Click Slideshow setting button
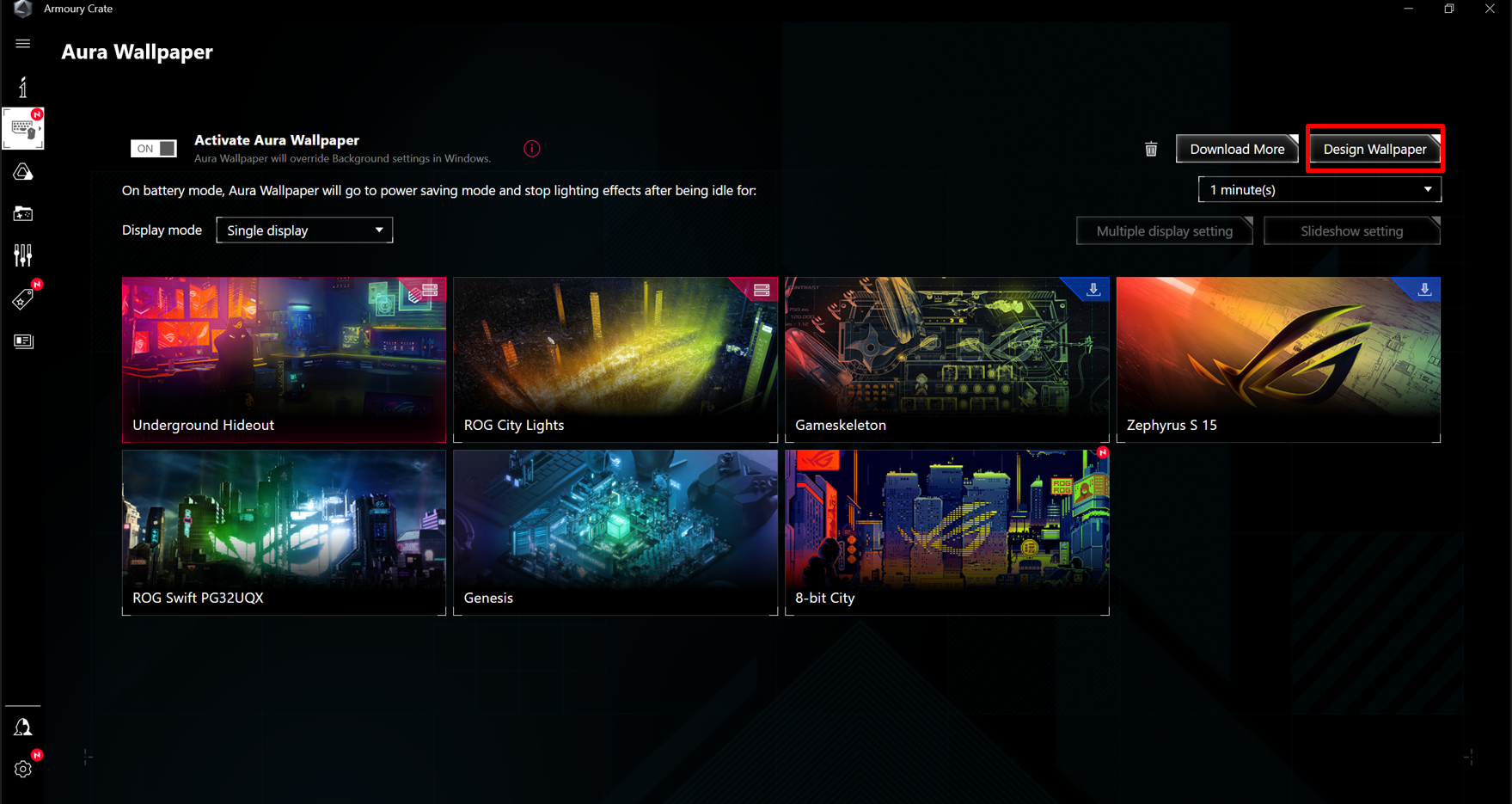The height and width of the screenshot is (804, 1512). pos(1351,230)
